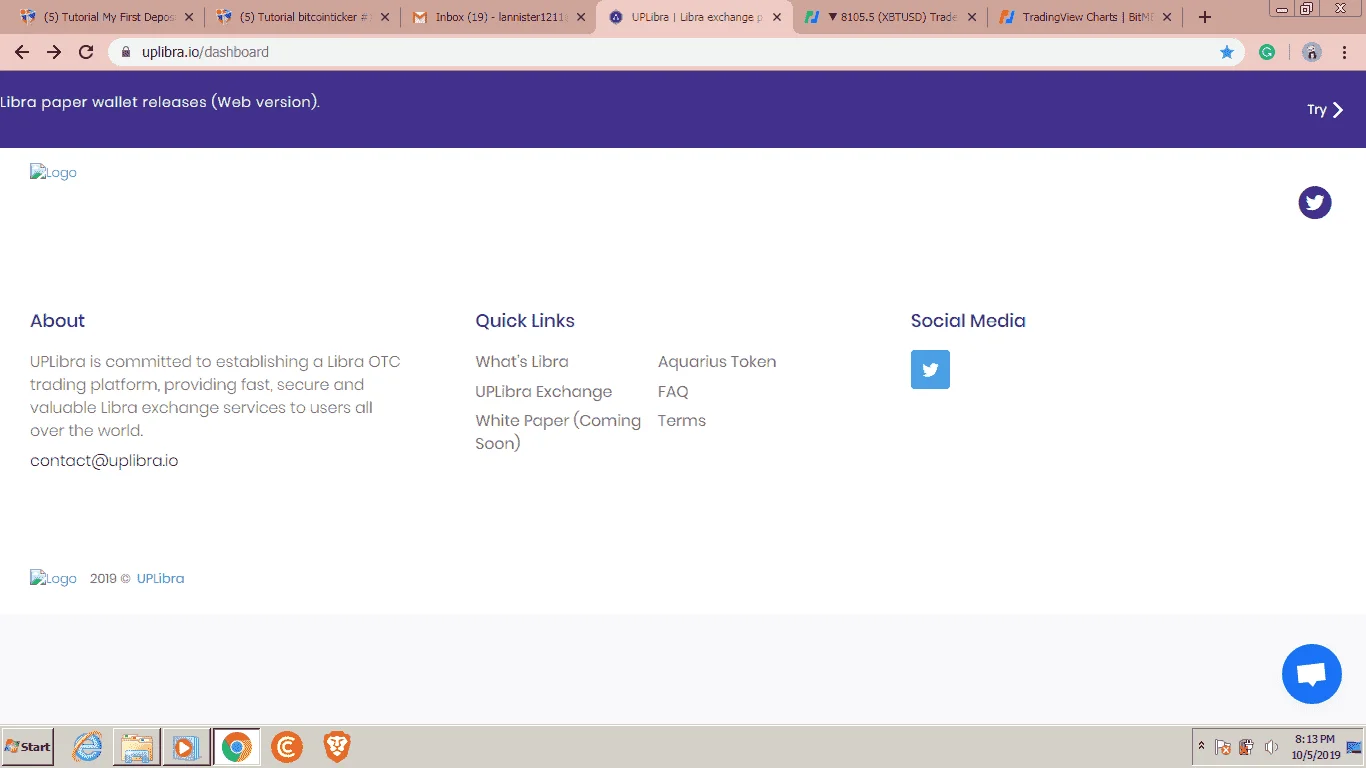Viewport: 1366px width, 768px height.
Task: Click the About heading
Action: 57,321
